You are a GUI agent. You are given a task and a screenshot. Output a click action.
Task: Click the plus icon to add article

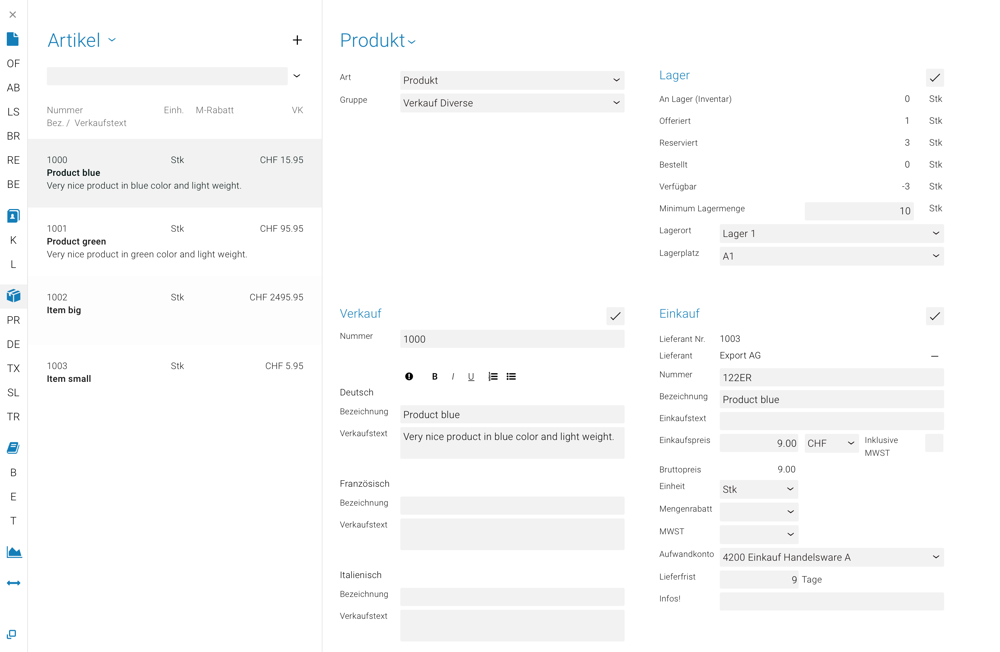pos(297,40)
